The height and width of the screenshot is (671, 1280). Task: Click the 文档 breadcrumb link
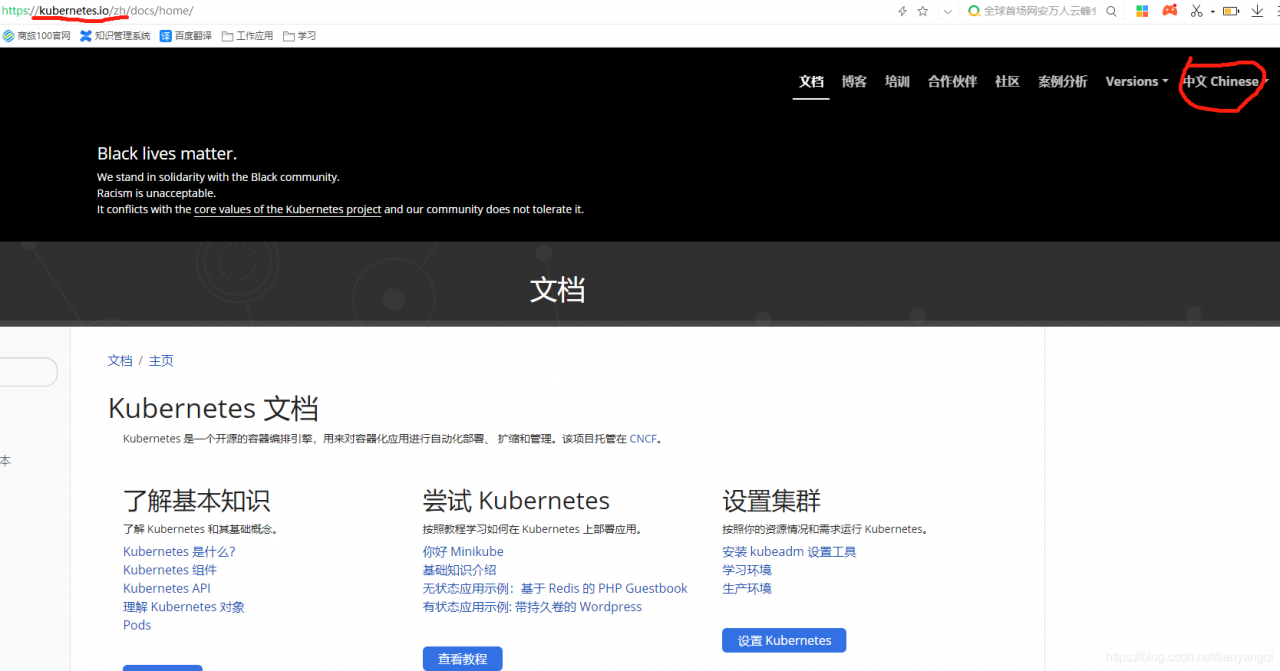[x=120, y=361]
